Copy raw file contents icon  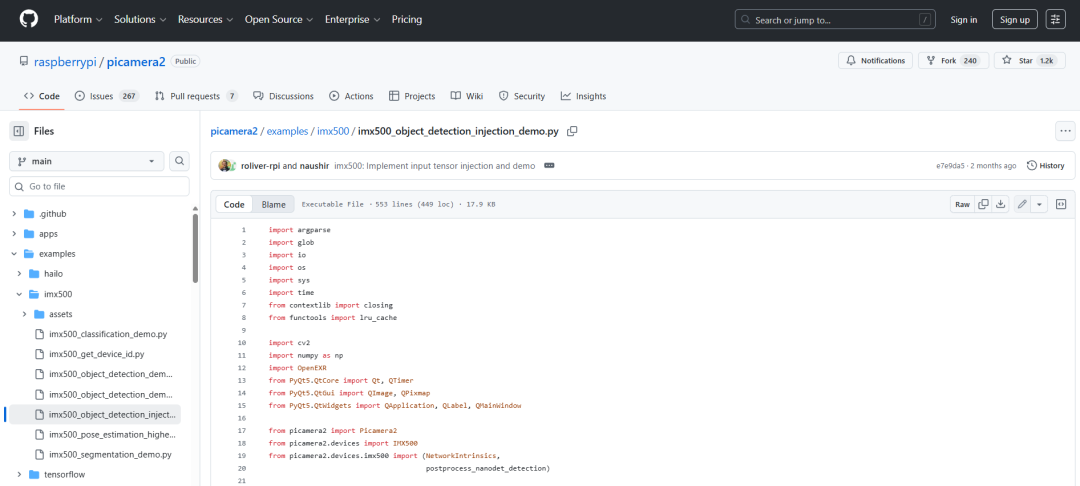984,204
